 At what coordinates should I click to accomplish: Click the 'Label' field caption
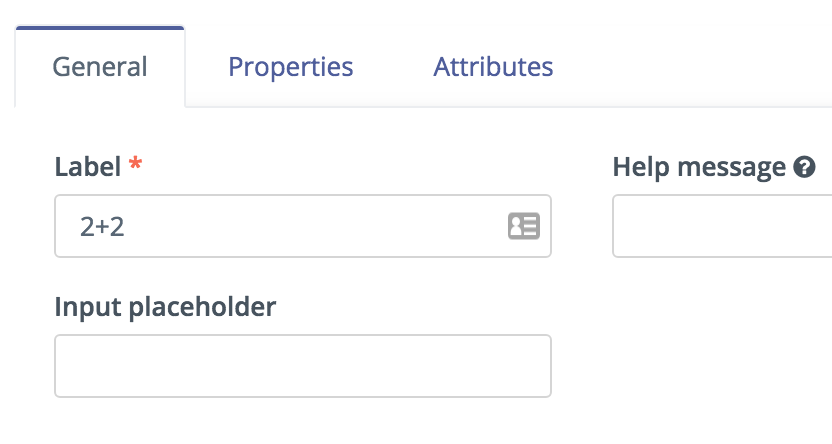[88, 167]
